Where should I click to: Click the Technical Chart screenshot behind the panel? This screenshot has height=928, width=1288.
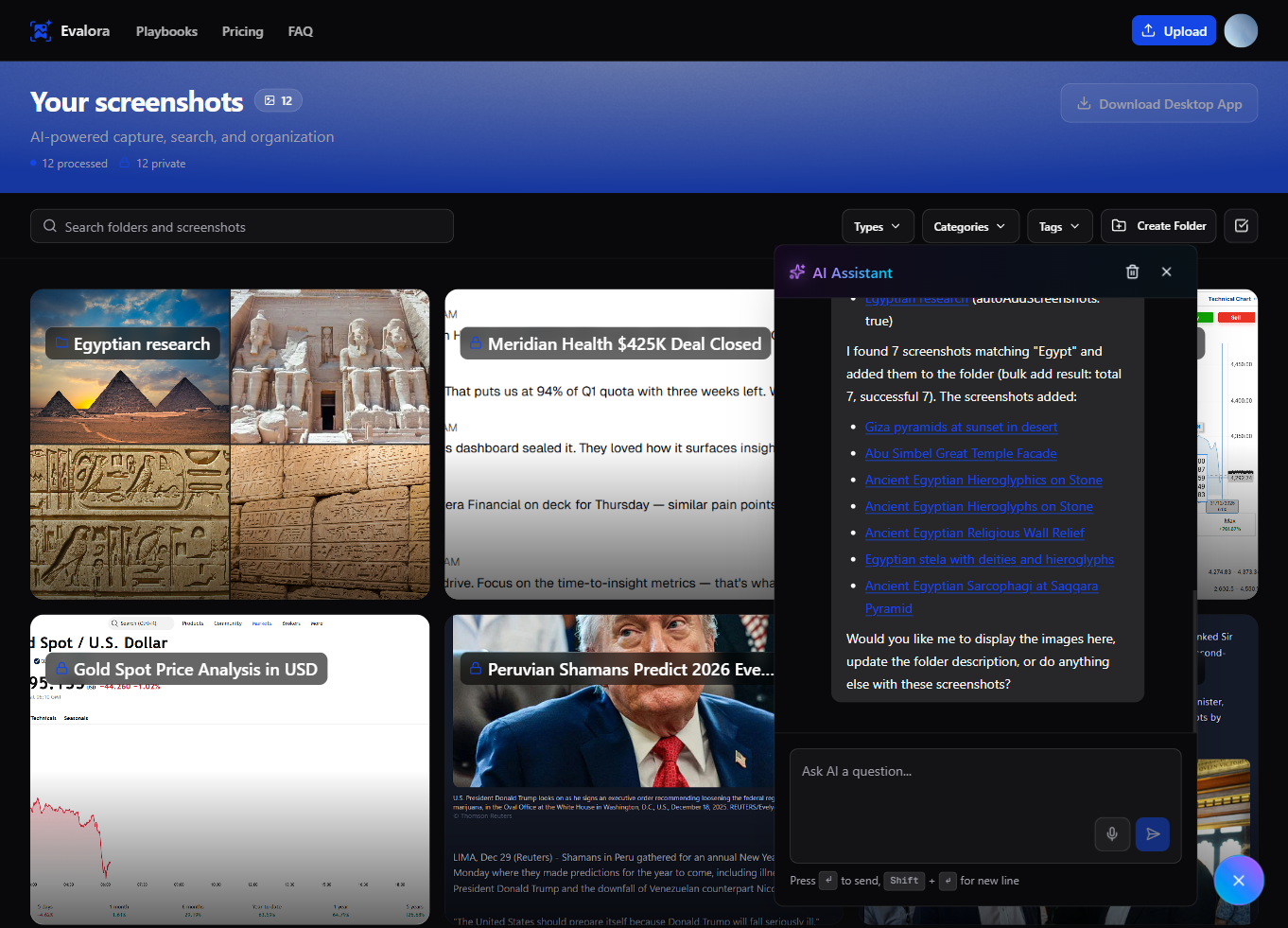pos(1227,445)
